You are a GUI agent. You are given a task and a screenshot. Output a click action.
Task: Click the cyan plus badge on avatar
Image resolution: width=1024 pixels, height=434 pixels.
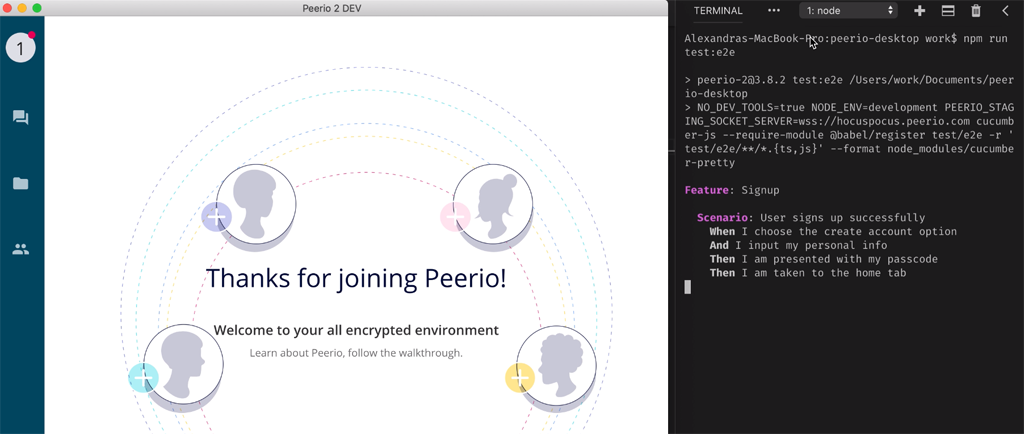tap(144, 377)
